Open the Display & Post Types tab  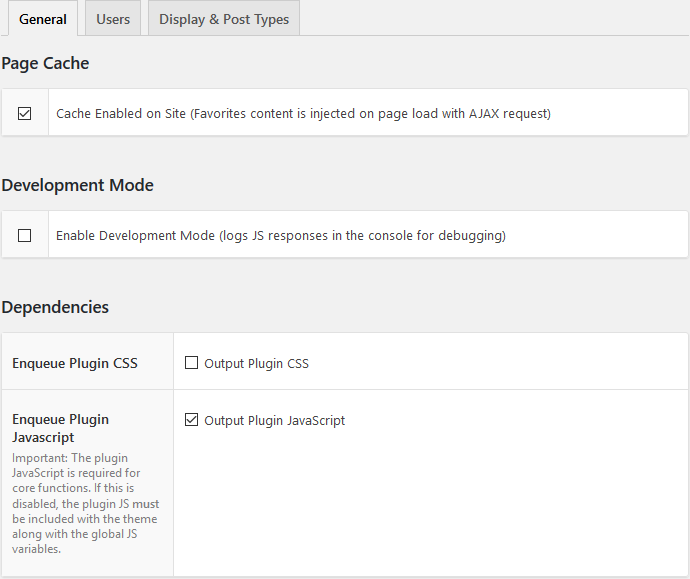coord(224,19)
